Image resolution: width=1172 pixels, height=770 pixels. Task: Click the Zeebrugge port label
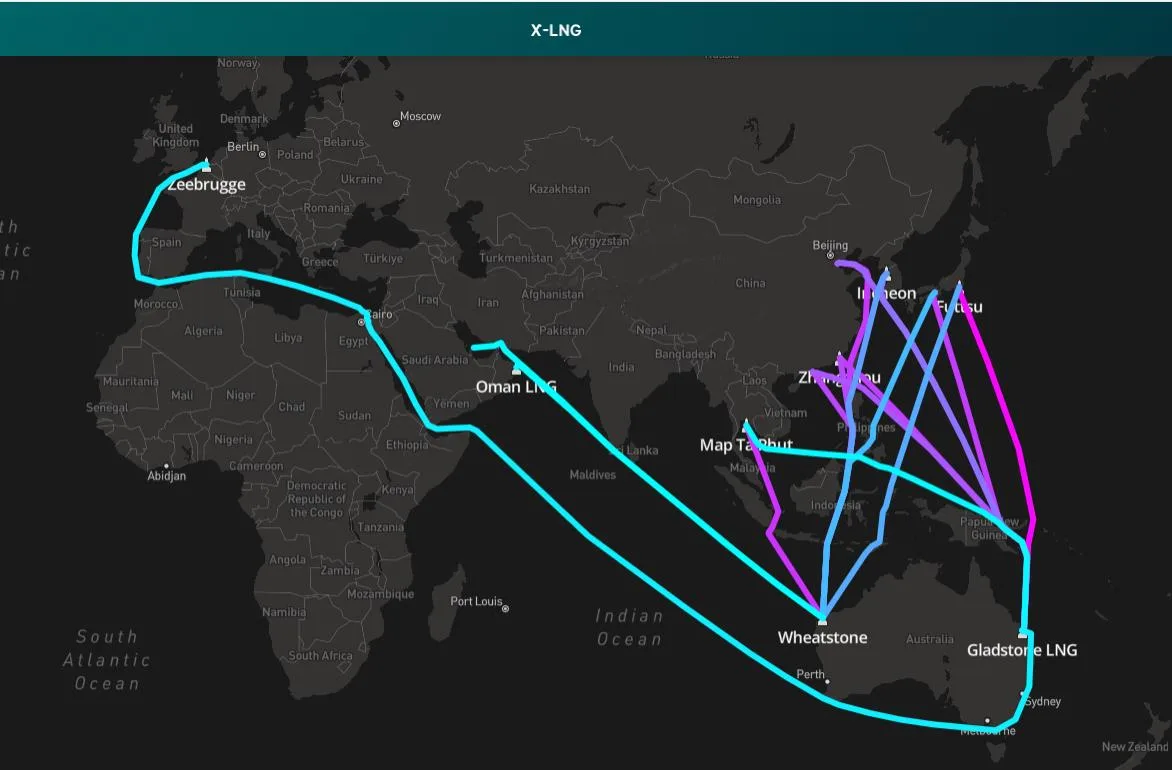point(206,185)
